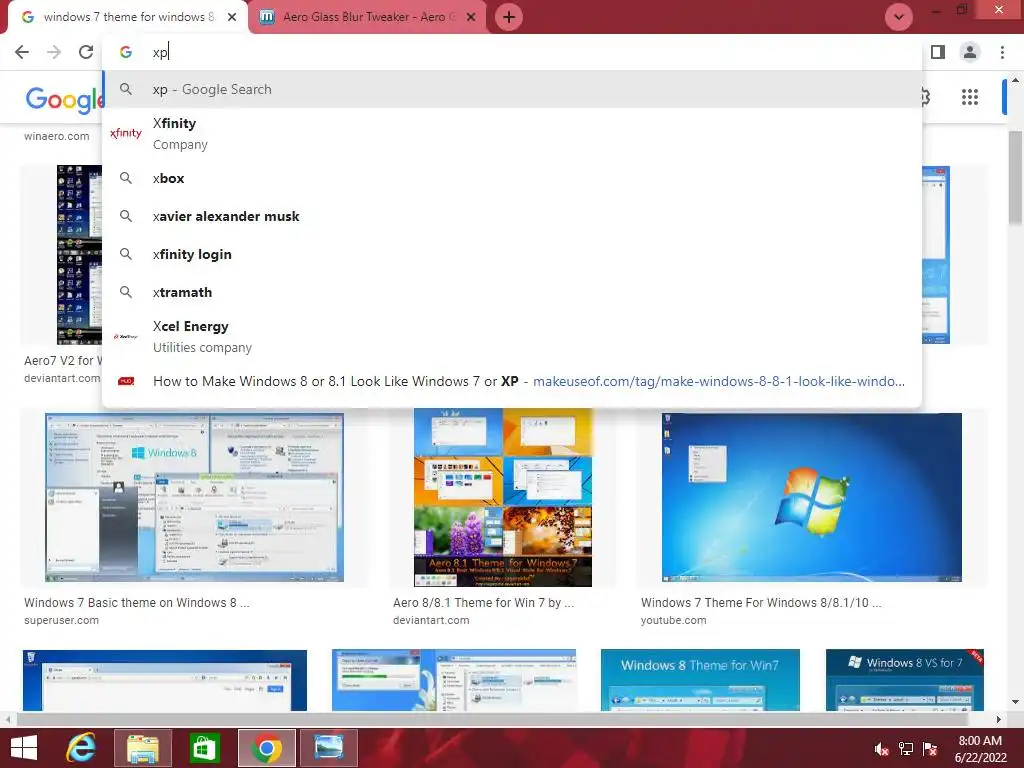The height and width of the screenshot is (768, 1024).
Task: Click the Google logo on the page
Action: 63,99
